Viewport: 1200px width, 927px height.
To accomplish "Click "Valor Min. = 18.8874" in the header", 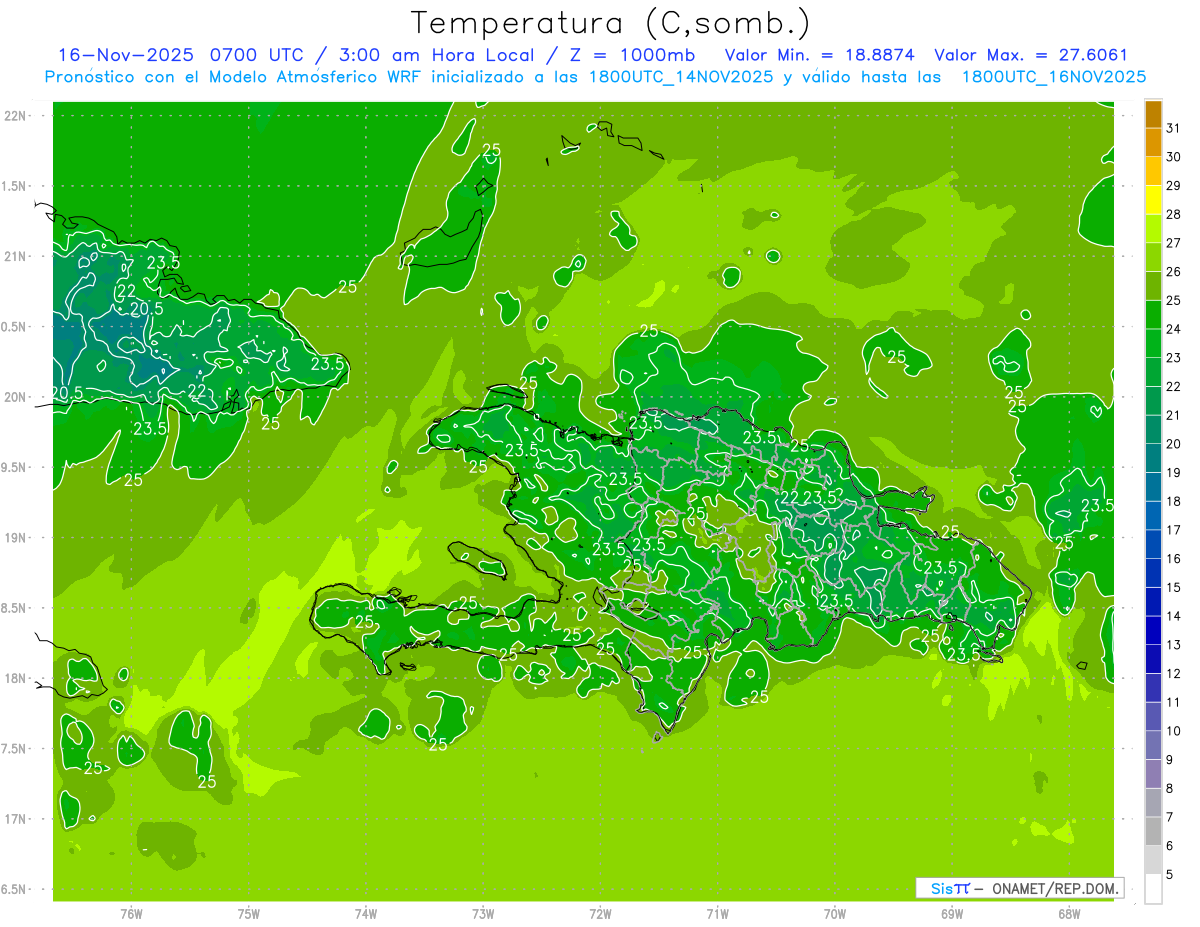I will click(820, 55).
